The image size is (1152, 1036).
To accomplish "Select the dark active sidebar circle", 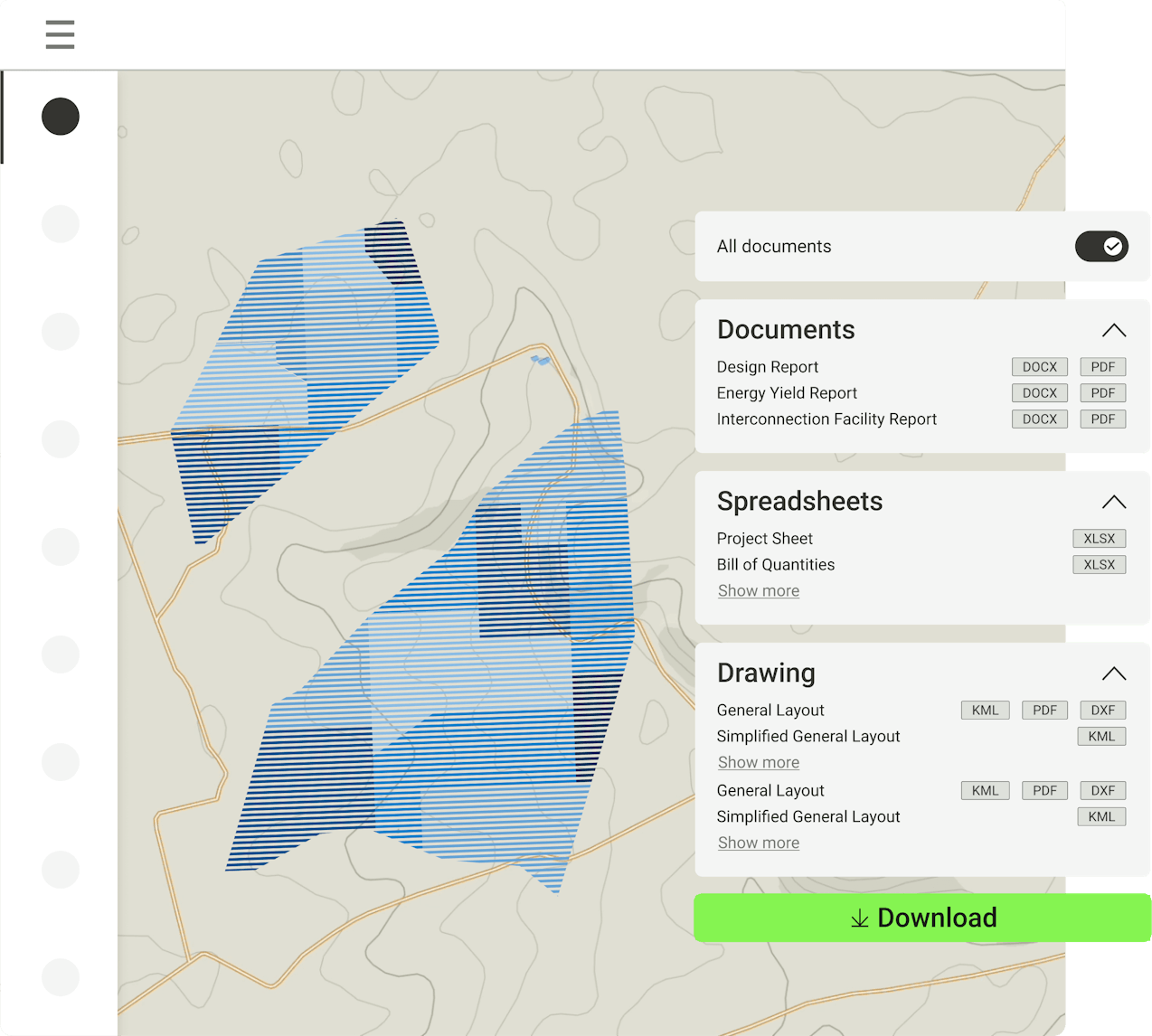I will (61, 117).
